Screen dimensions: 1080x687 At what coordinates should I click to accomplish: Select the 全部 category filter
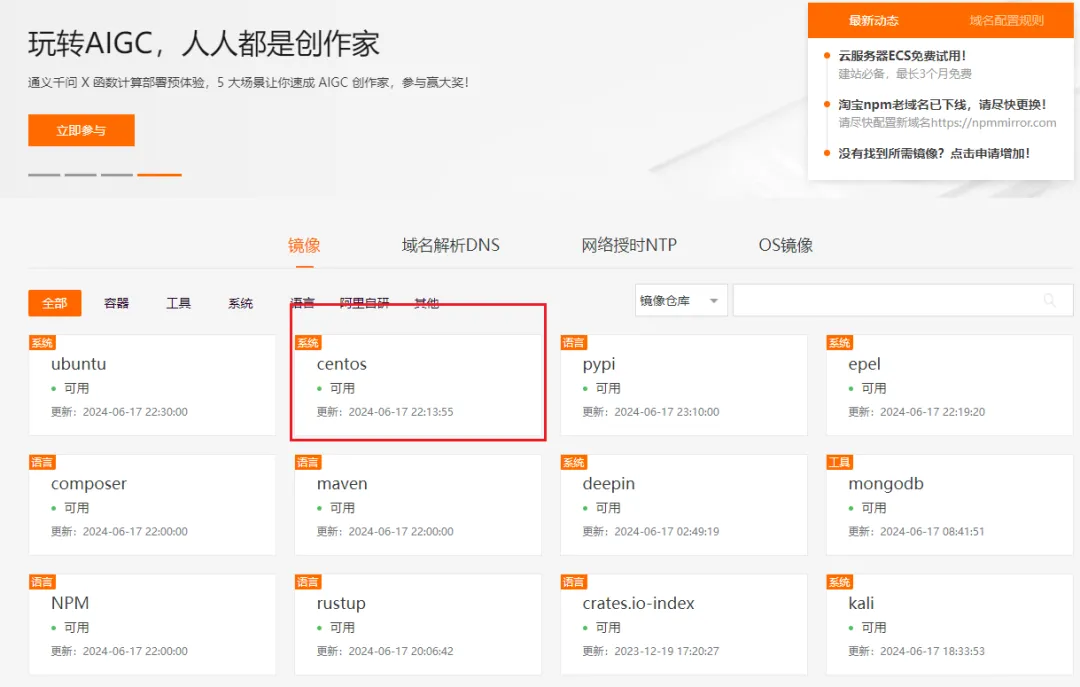tap(54, 303)
